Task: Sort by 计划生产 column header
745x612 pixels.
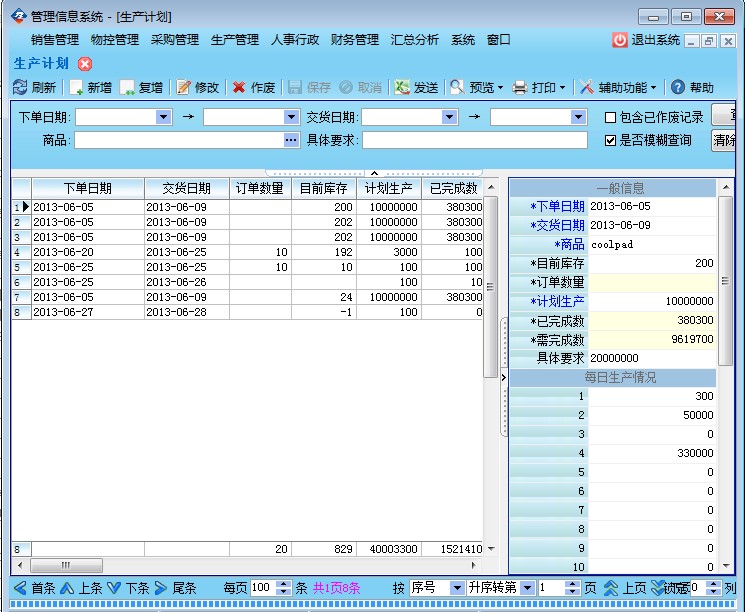Action: click(x=389, y=189)
